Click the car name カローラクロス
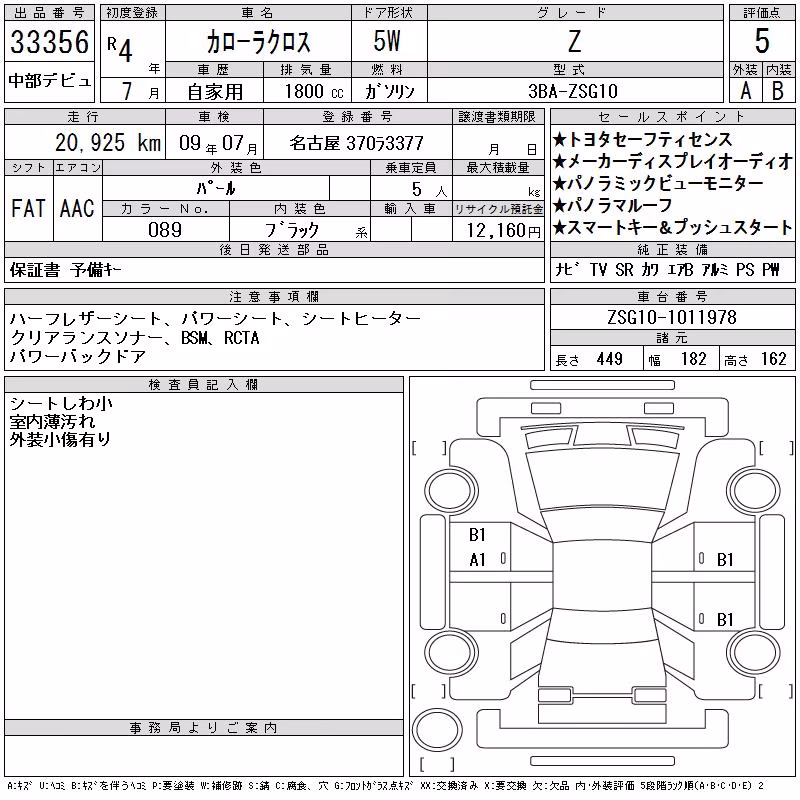800x800 pixels. pyautogui.click(x=258, y=42)
